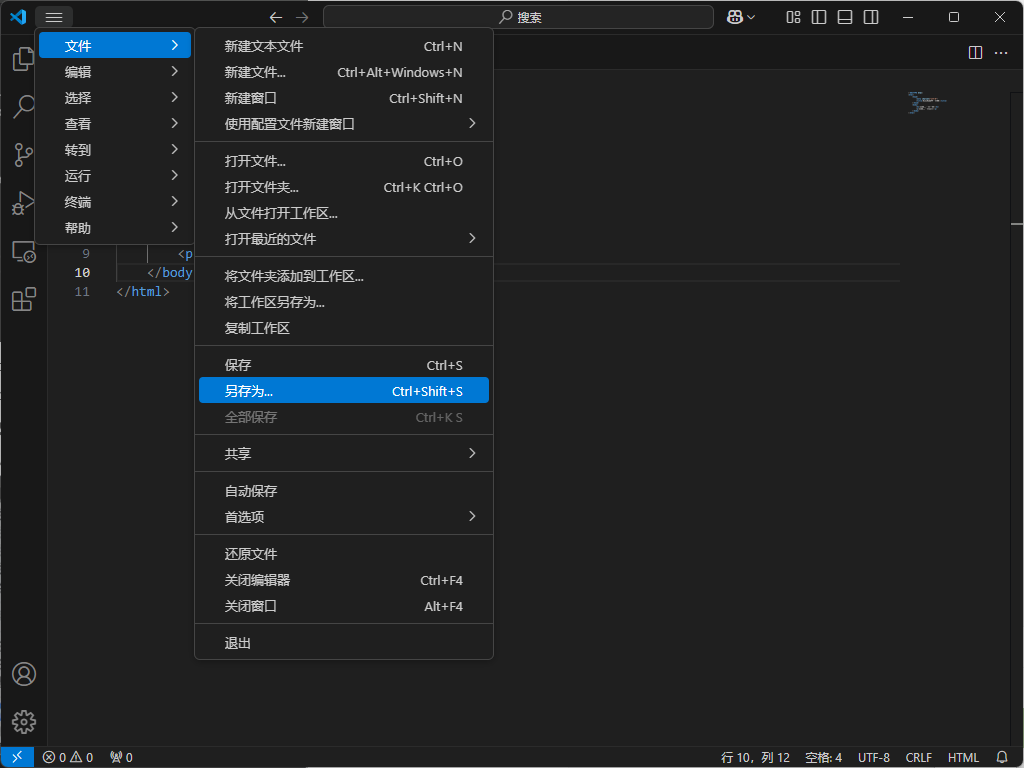Image resolution: width=1024 pixels, height=768 pixels.
Task: Expand 首选项 submenu
Action: pyautogui.click(x=344, y=517)
